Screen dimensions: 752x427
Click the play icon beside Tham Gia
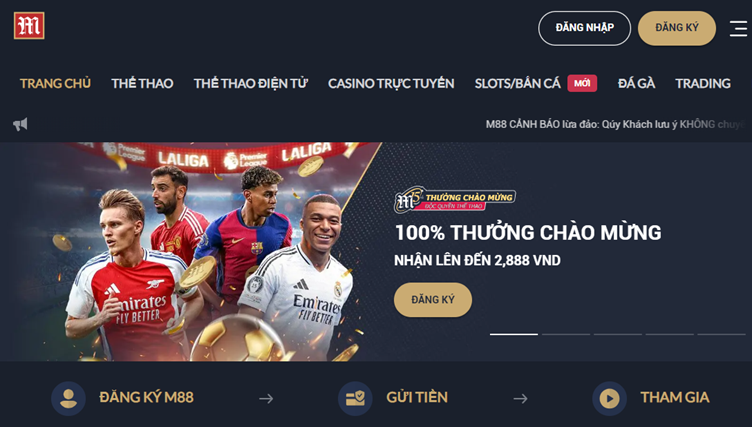(610, 398)
